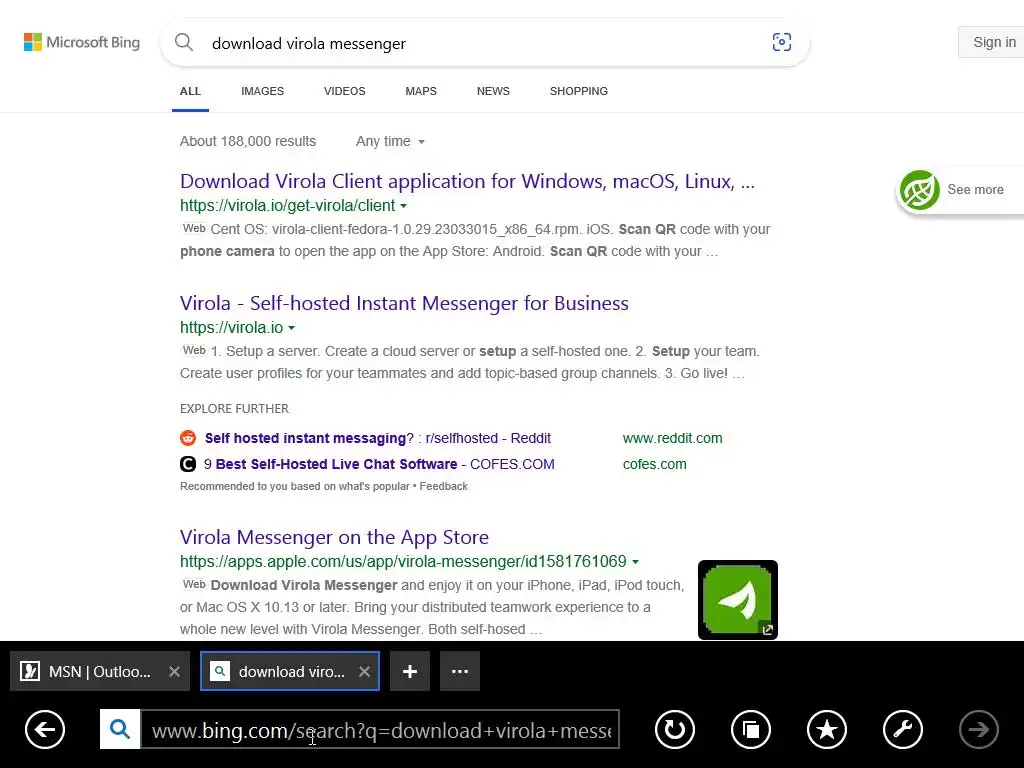Click See more beside the leaf icon

[x=976, y=189]
